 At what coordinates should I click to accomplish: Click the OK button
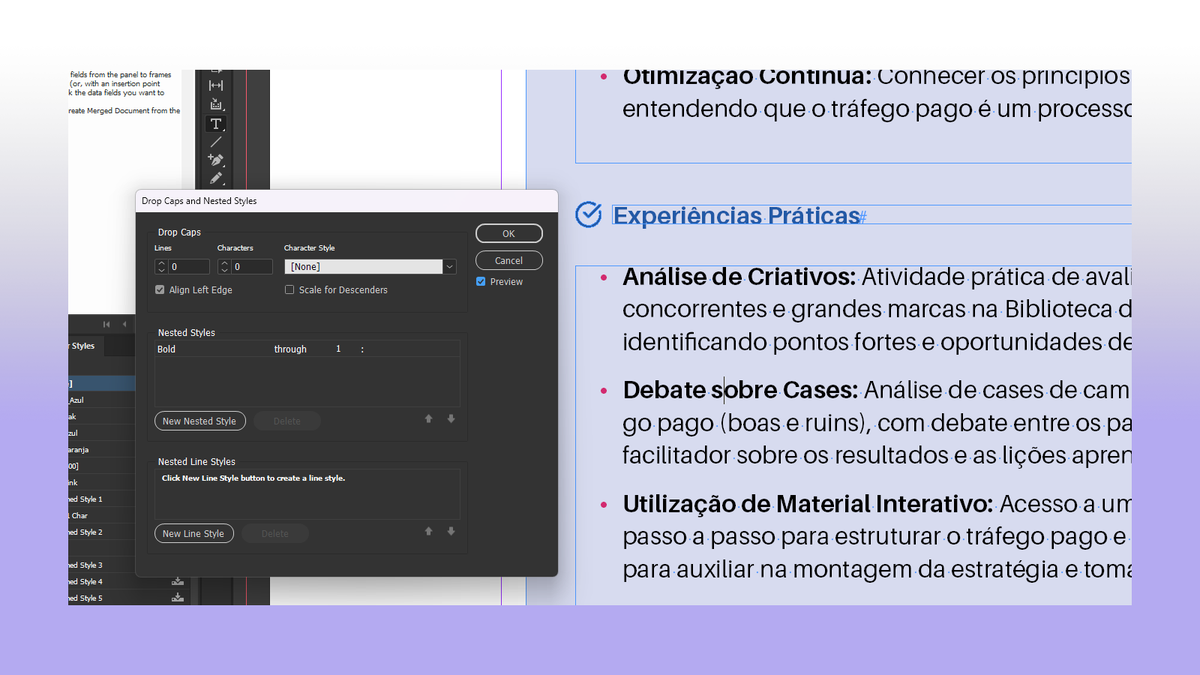tap(509, 232)
